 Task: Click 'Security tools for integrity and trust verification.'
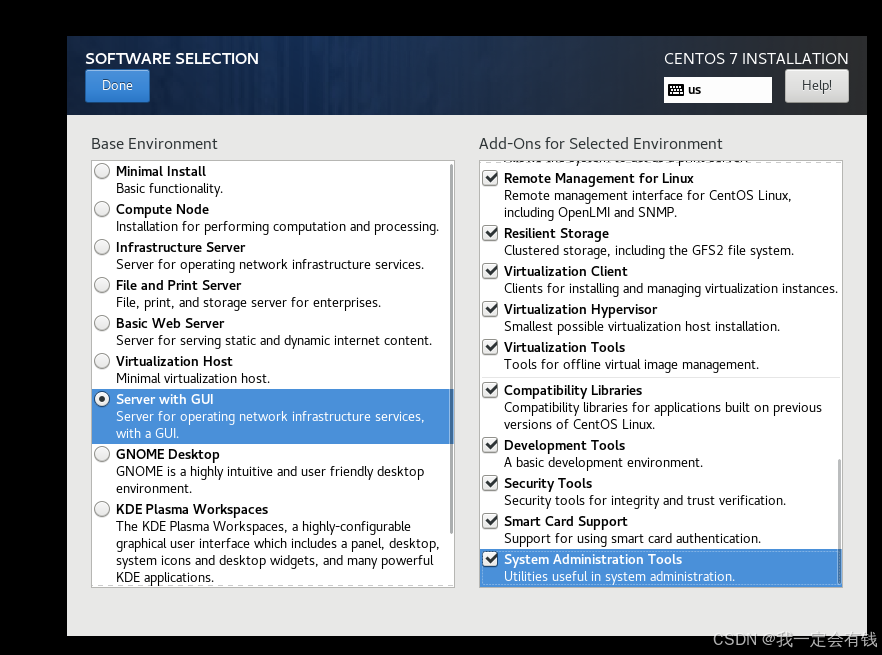[645, 501]
